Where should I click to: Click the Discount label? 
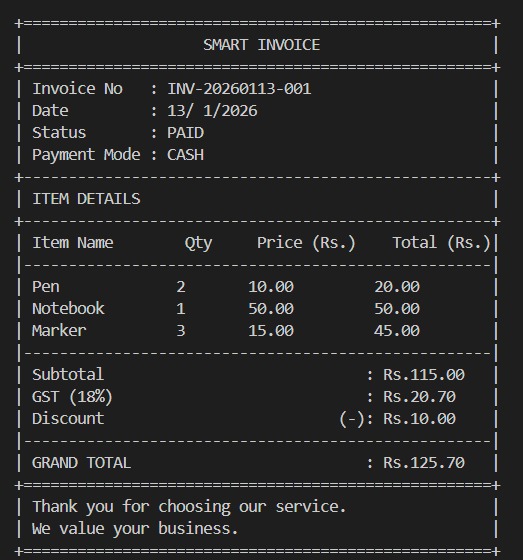coord(68,419)
